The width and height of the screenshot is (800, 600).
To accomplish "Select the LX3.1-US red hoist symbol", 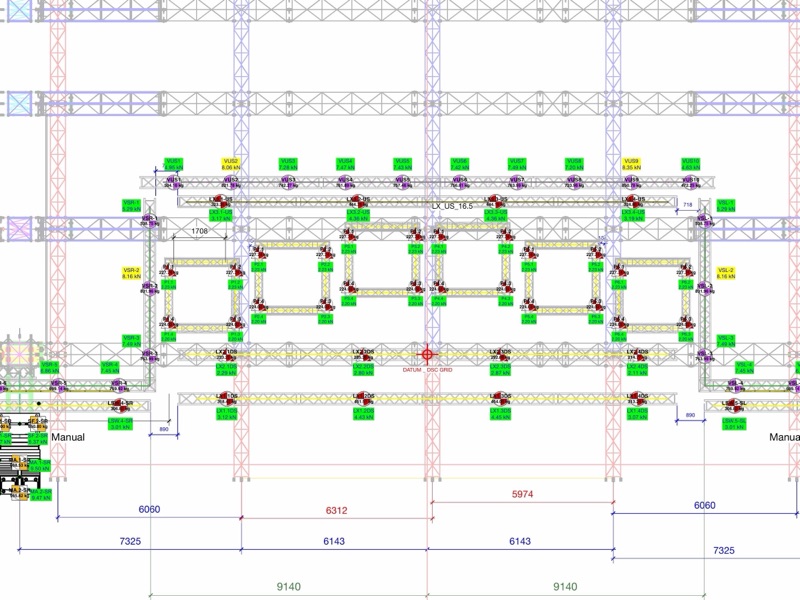I will pos(220,201).
